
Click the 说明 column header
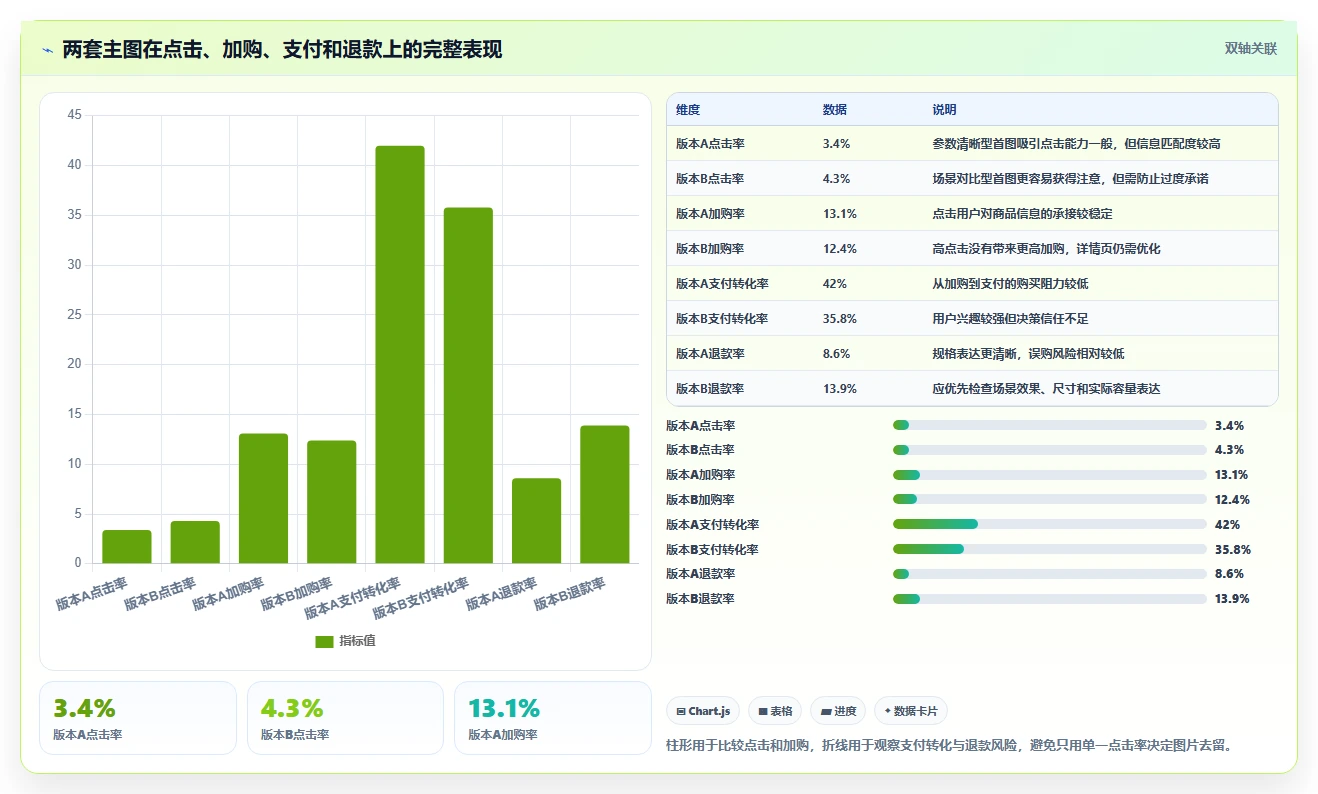tap(945, 110)
